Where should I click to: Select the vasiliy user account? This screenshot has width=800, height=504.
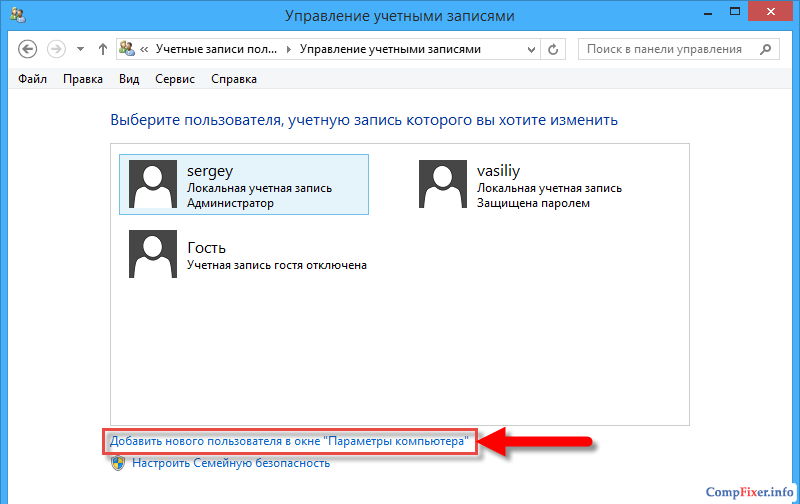pos(520,185)
